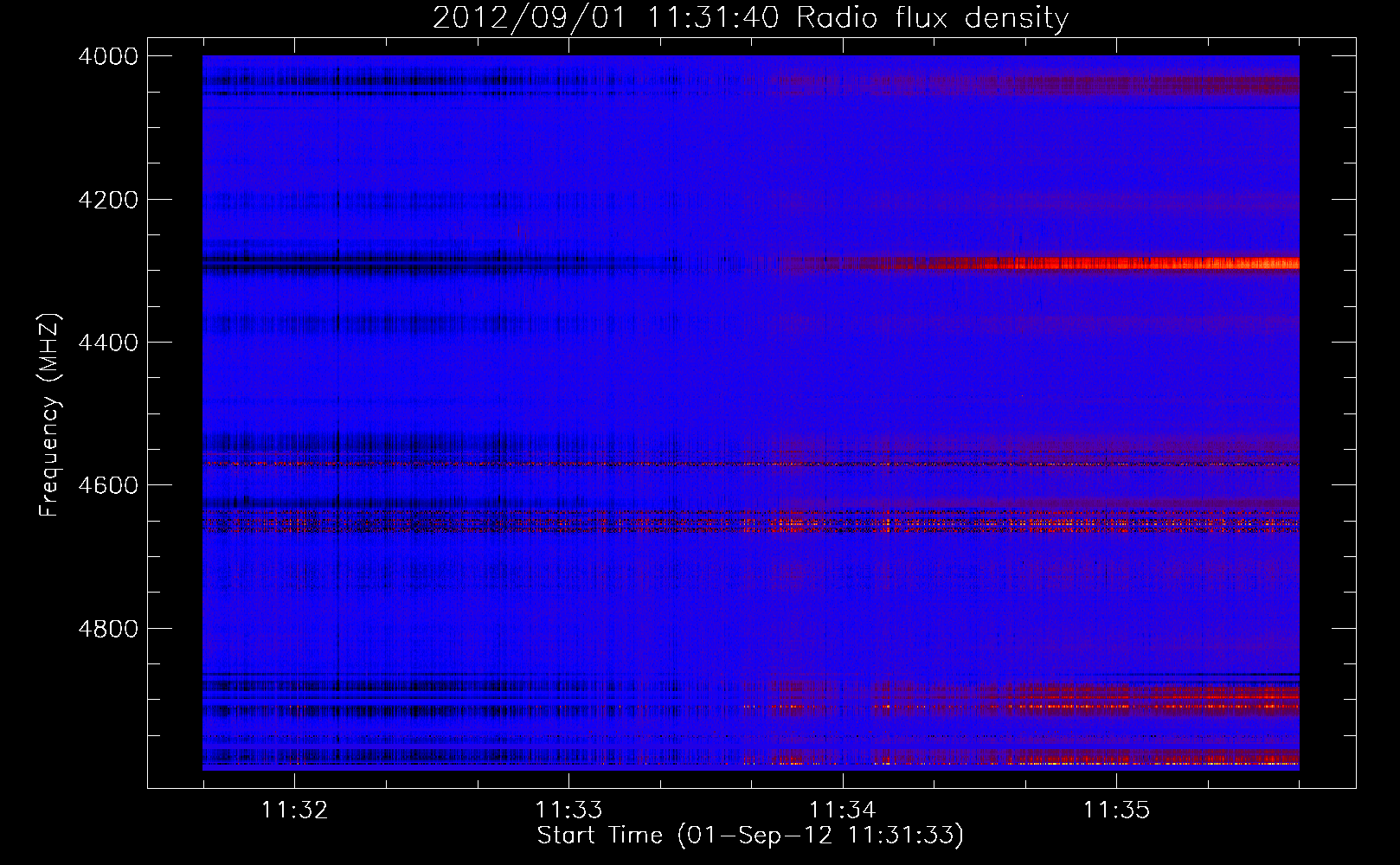The width and height of the screenshot is (1400, 865).
Task: Click the 11:34 time tick label
Action: coord(843,810)
